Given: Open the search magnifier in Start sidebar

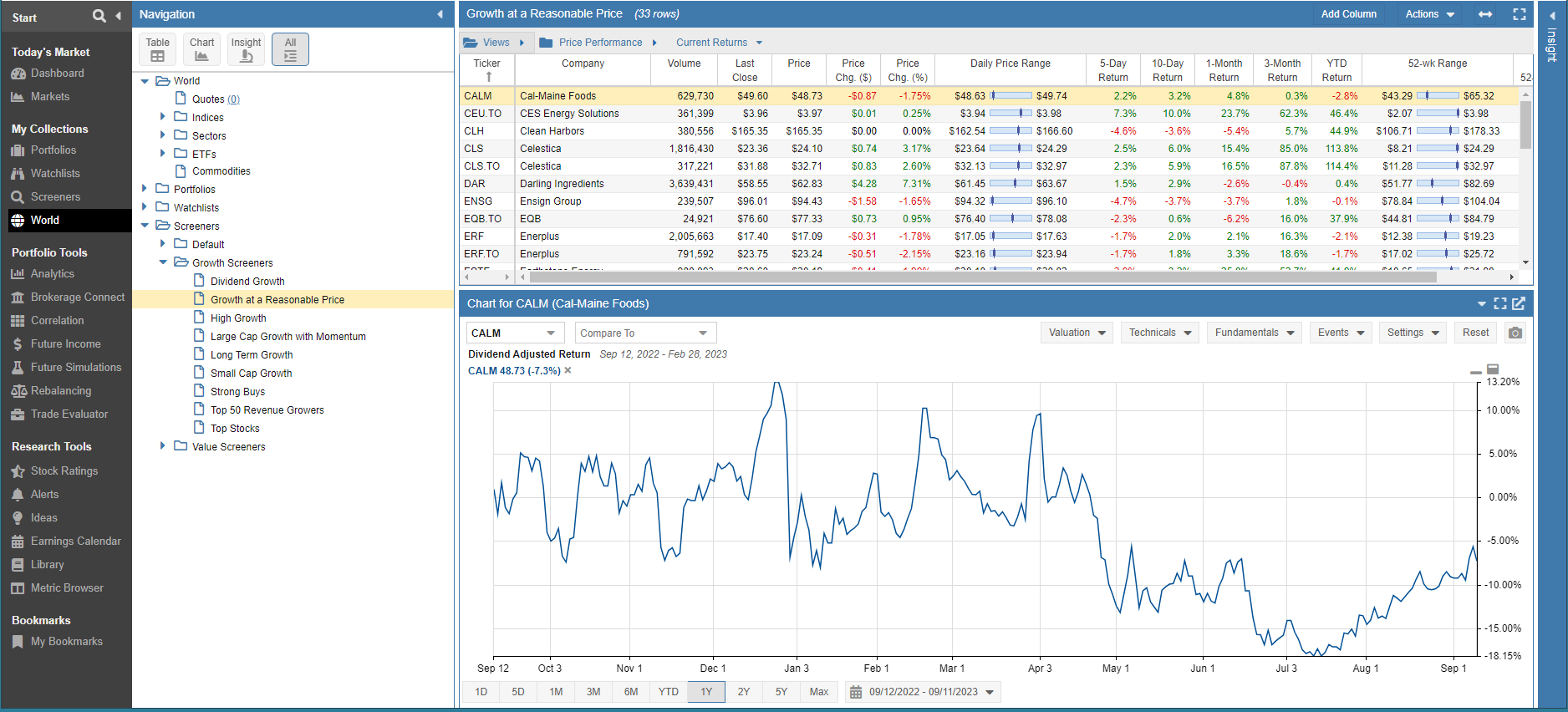Looking at the screenshot, I should [x=99, y=16].
